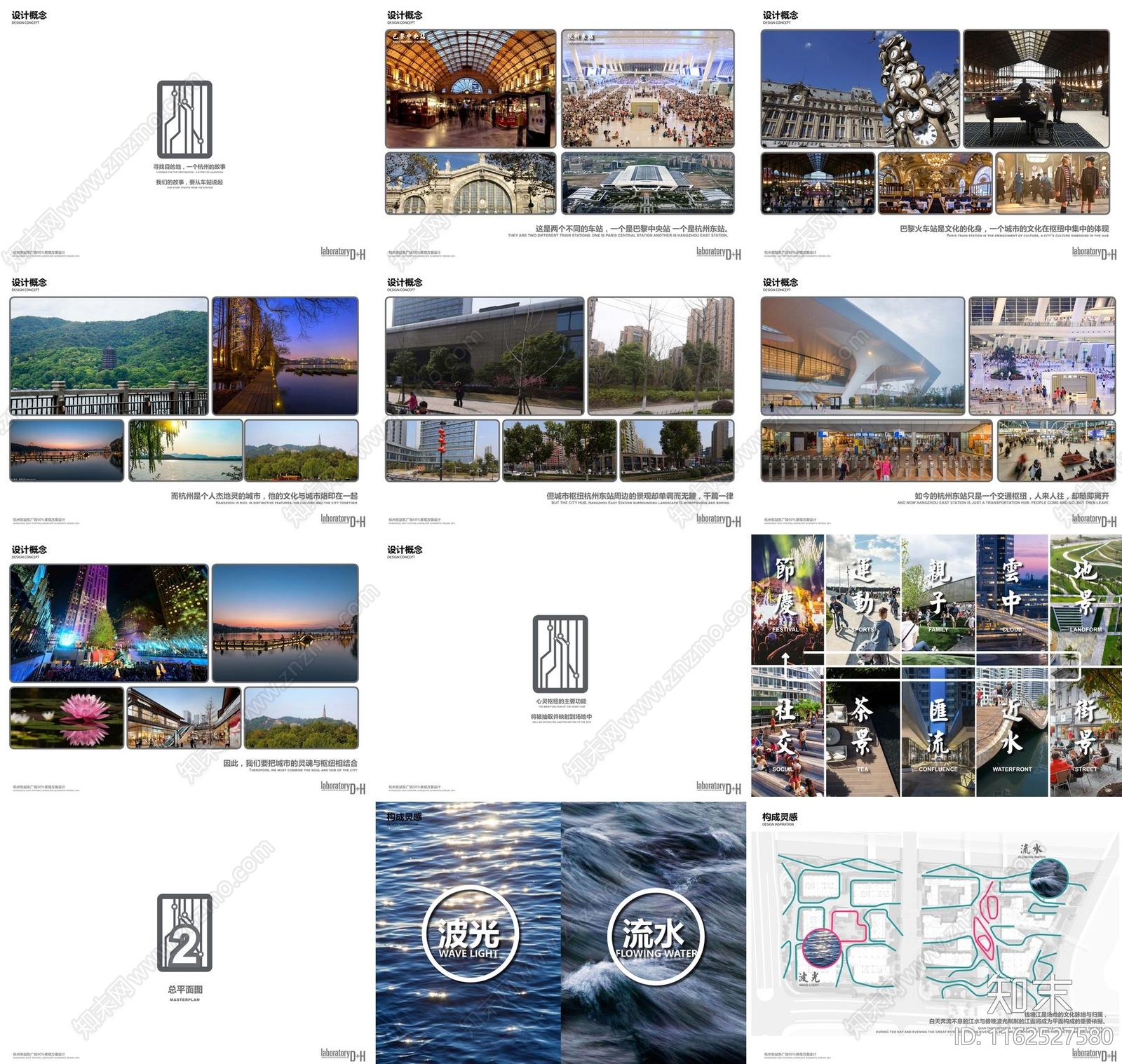This screenshot has width=1122, height=1064.
Task: Open the white curved-roof station exterior photo
Action: pos(863,356)
